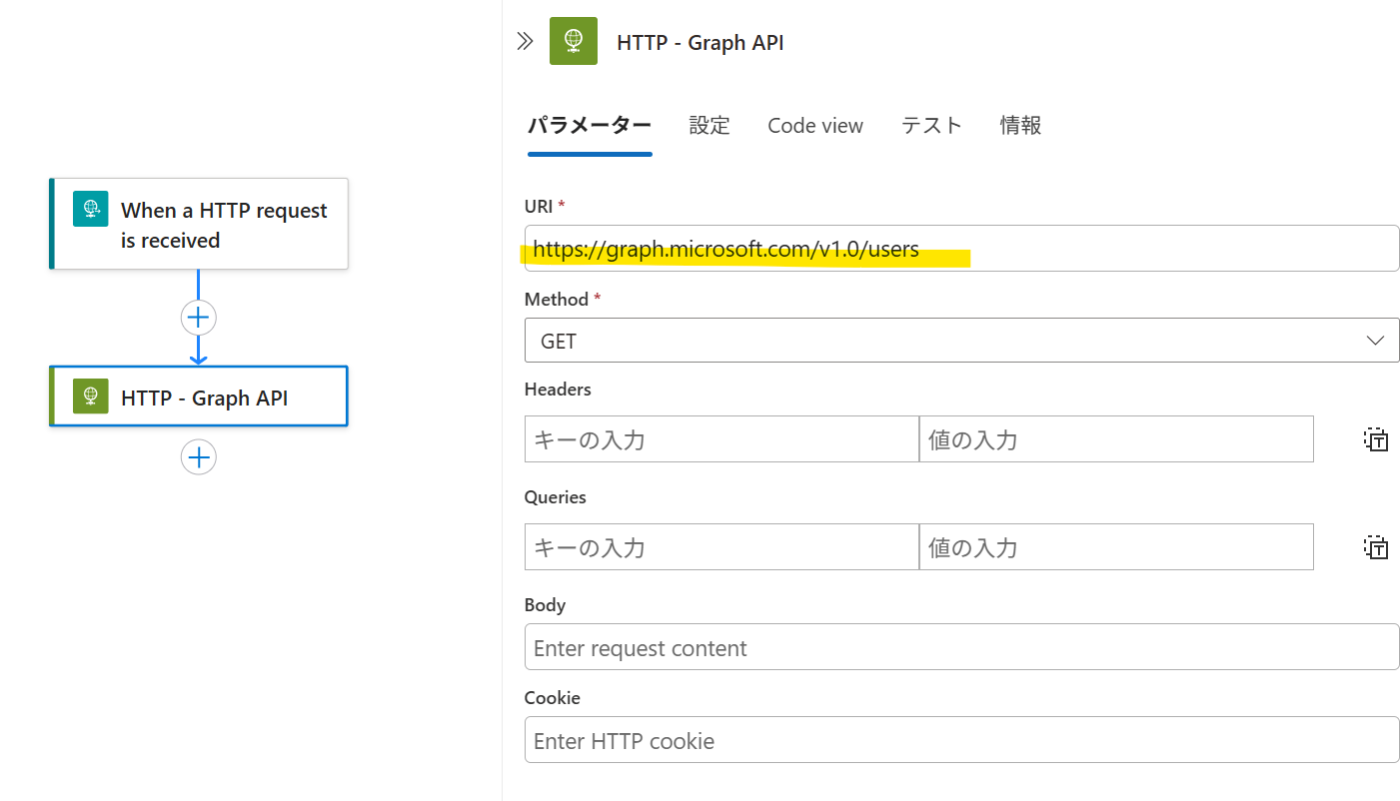
Task: Click the teal trigger icon on the HTTP request card
Action: [x=90, y=208]
